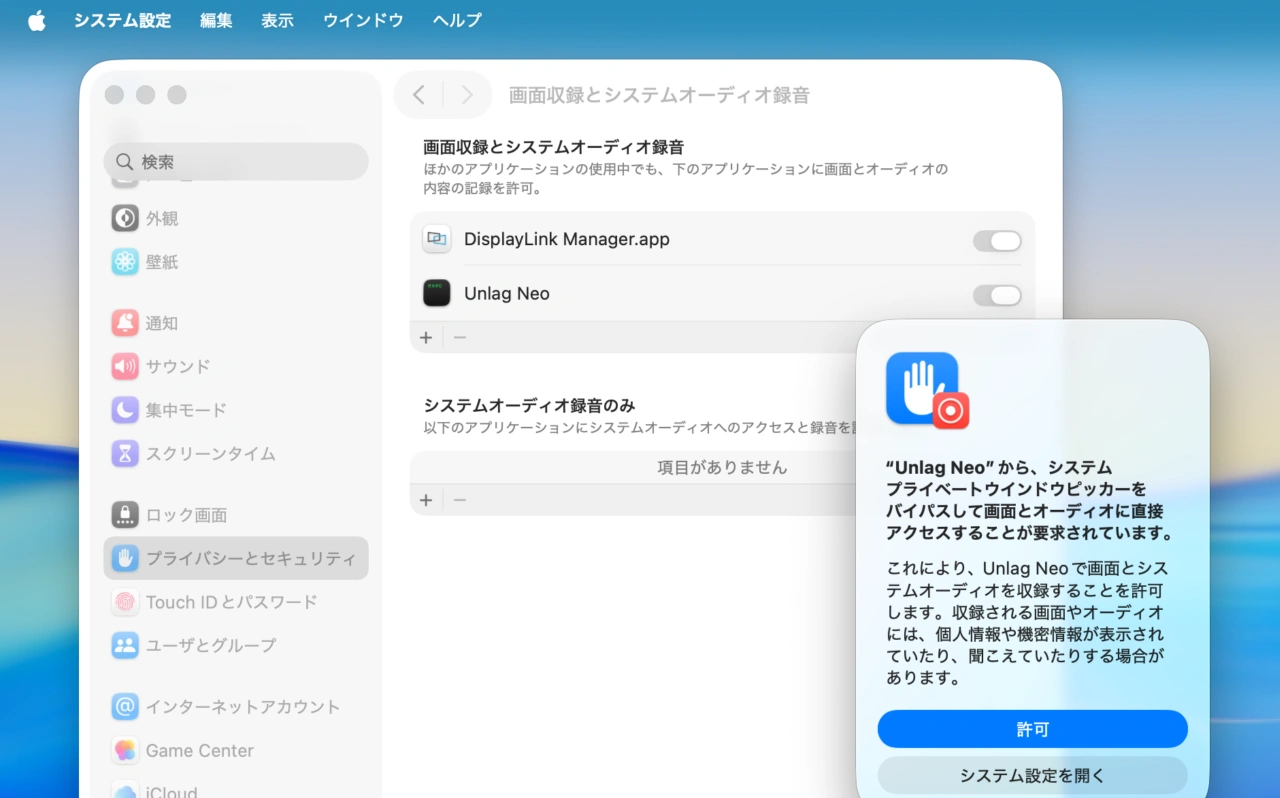Click システム設定を開く button

point(1033,775)
